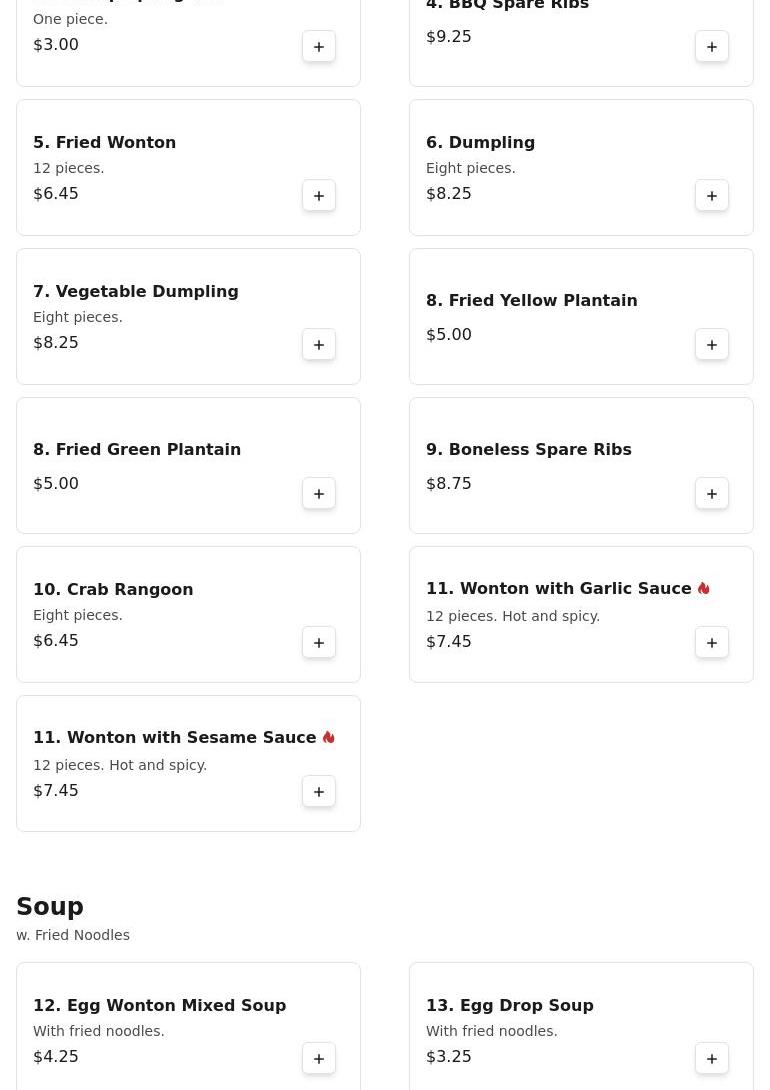Add Egg Drop Soup to cart
This screenshot has width=770, height=1090.
pos(712,1058)
